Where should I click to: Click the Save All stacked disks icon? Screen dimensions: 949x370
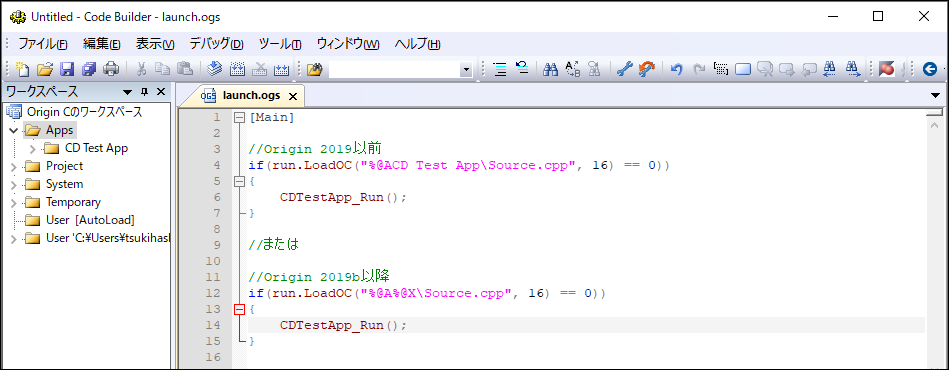tap(89, 69)
